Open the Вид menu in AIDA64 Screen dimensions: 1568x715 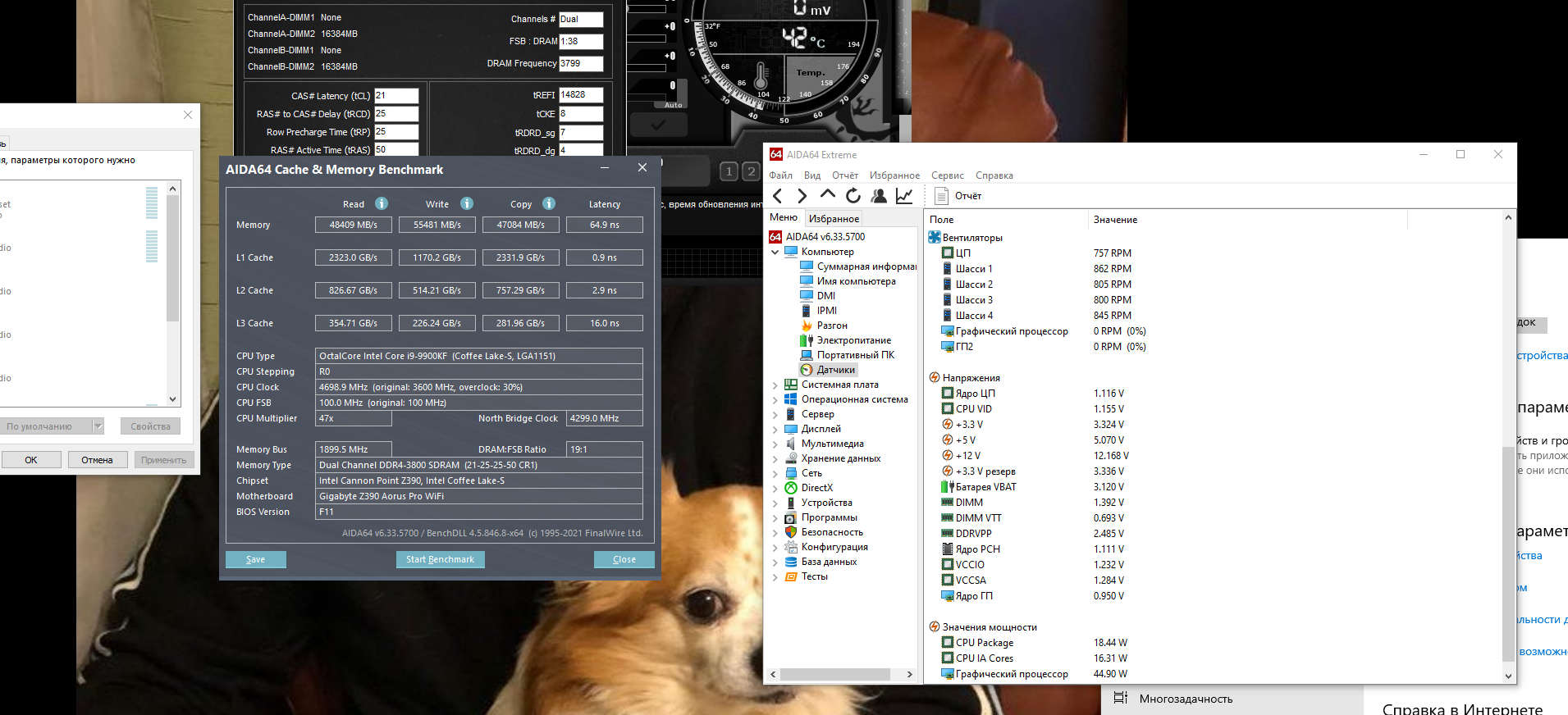[812, 175]
